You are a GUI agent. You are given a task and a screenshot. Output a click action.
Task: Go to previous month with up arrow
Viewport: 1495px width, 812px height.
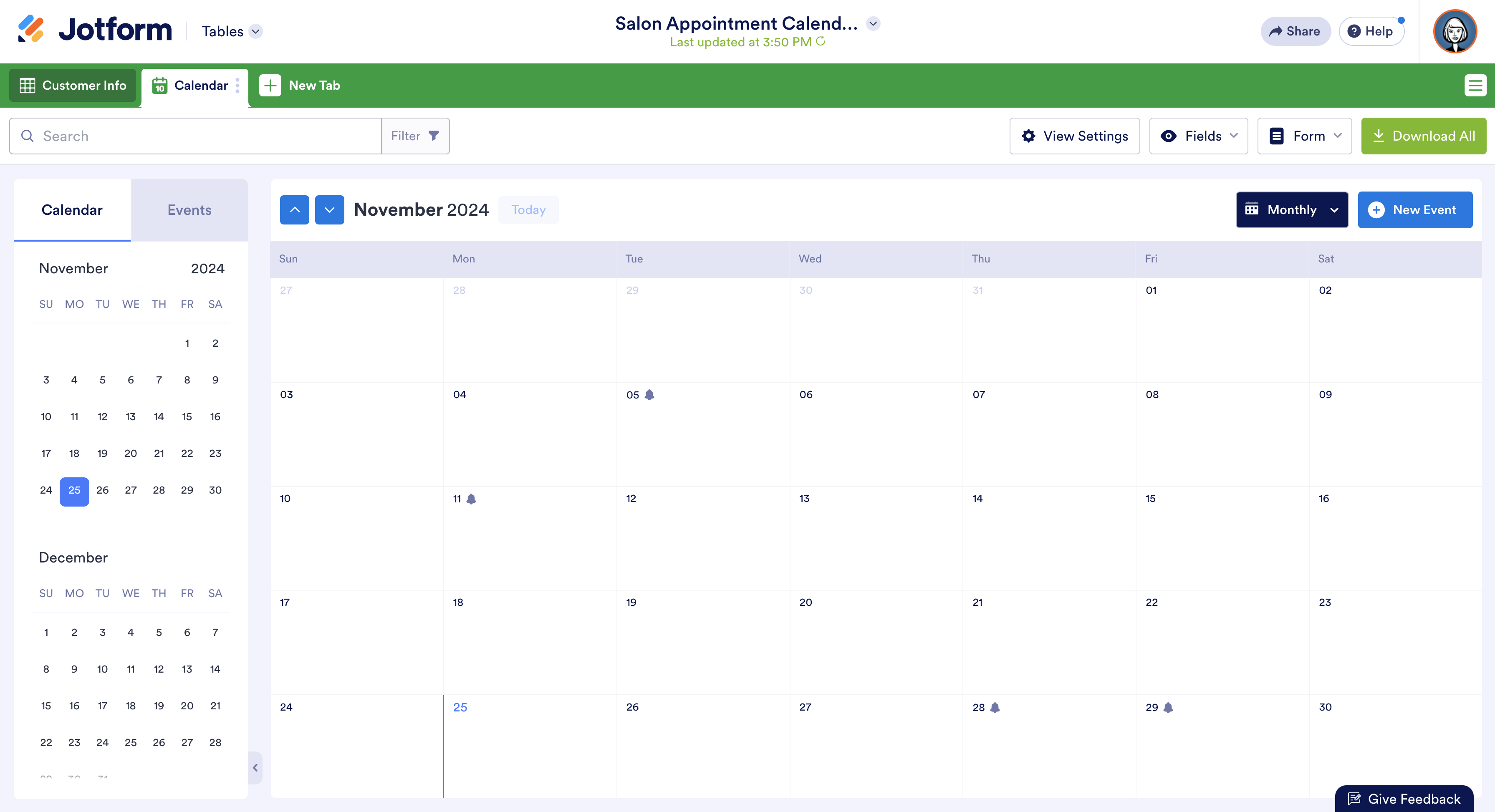coord(294,209)
